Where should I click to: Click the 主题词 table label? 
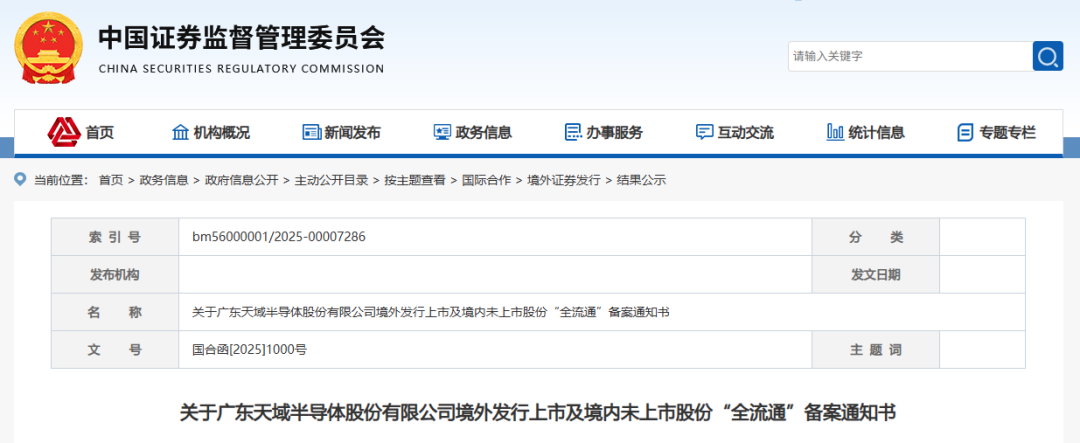pos(875,350)
